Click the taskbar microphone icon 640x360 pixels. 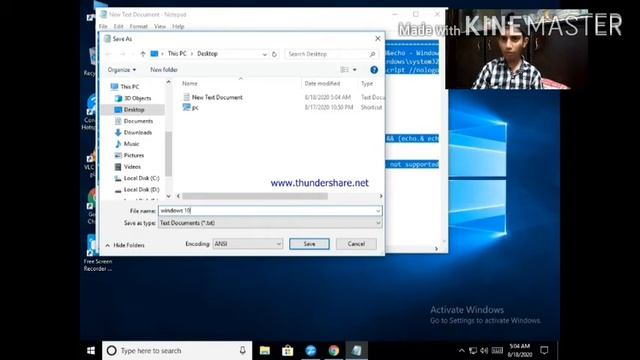coord(242,350)
